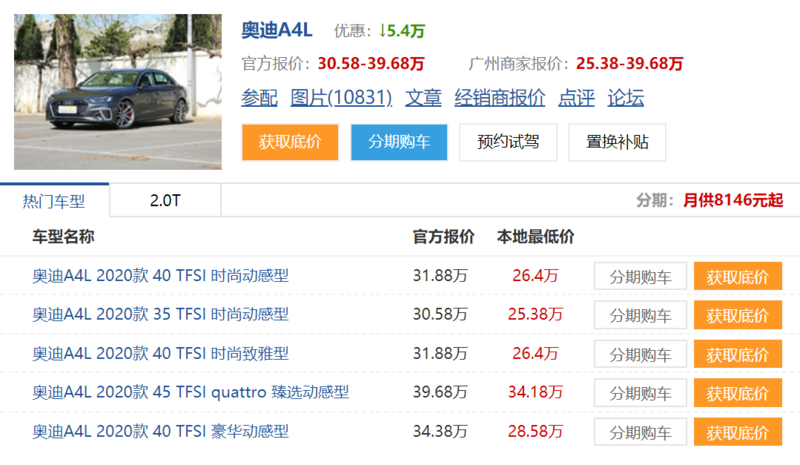Click the 本地最低价 column header

coord(536,236)
